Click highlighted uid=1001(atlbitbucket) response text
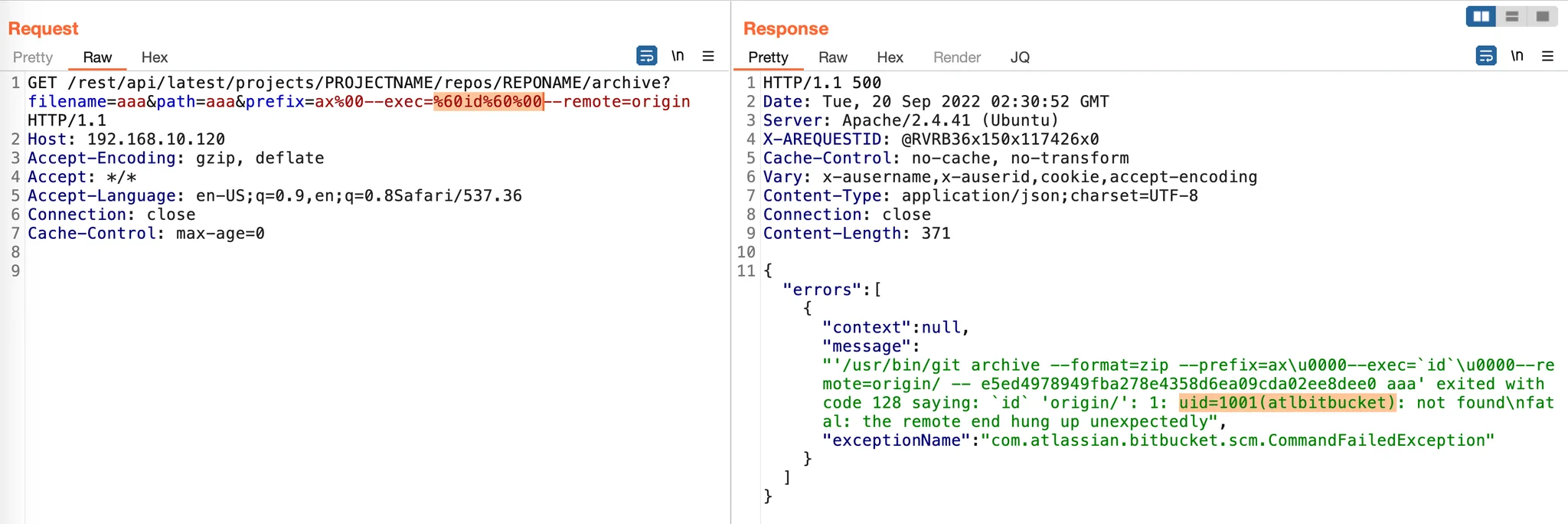Image resolution: width=1568 pixels, height=524 pixels. click(1288, 403)
